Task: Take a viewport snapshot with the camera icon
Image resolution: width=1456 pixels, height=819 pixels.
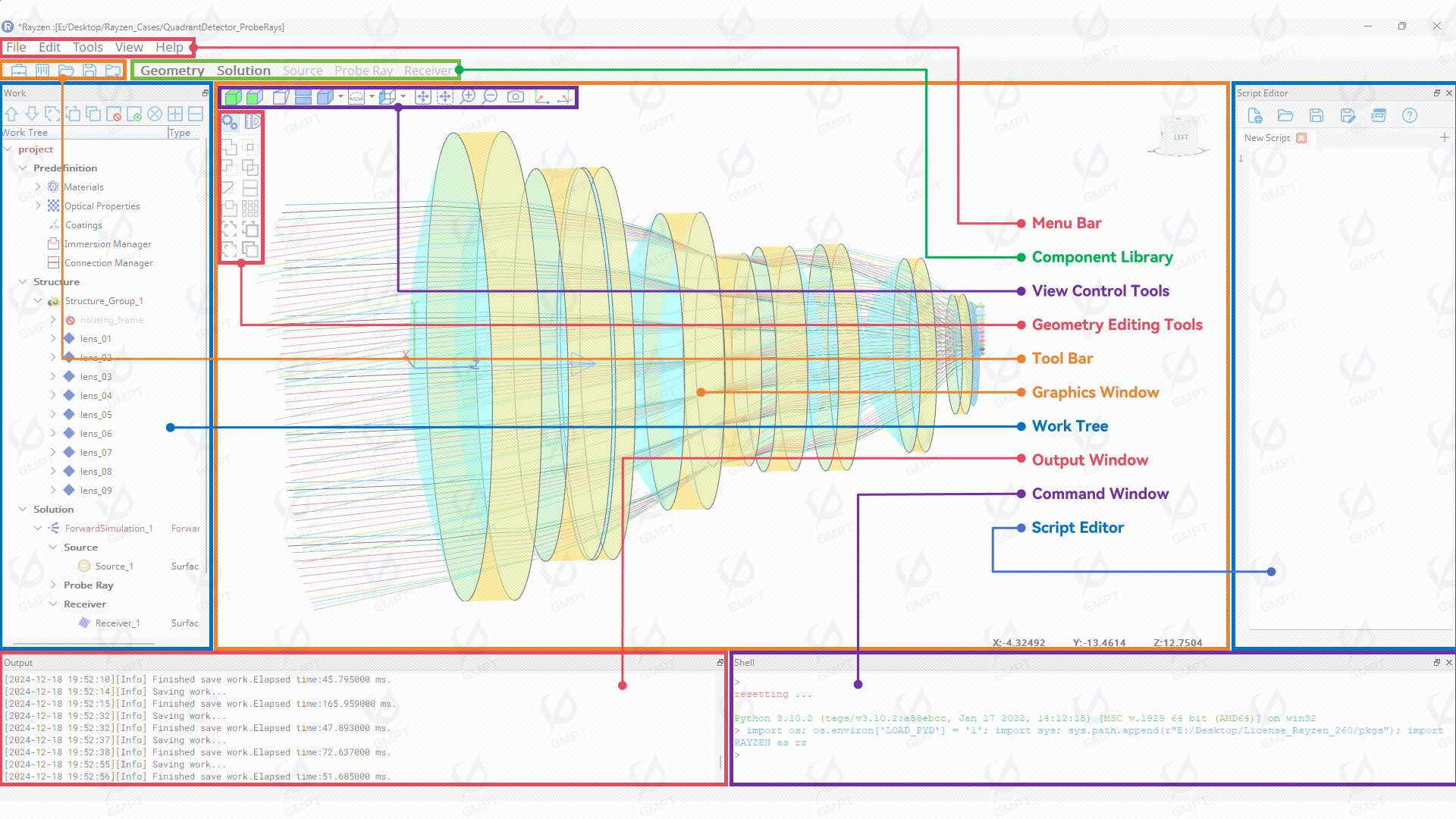Action: click(516, 96)
